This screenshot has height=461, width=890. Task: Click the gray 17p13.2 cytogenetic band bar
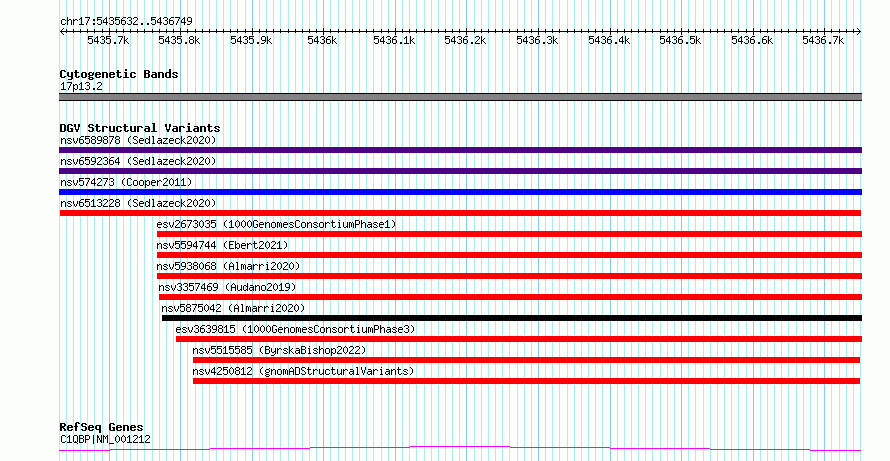point(460,97)
